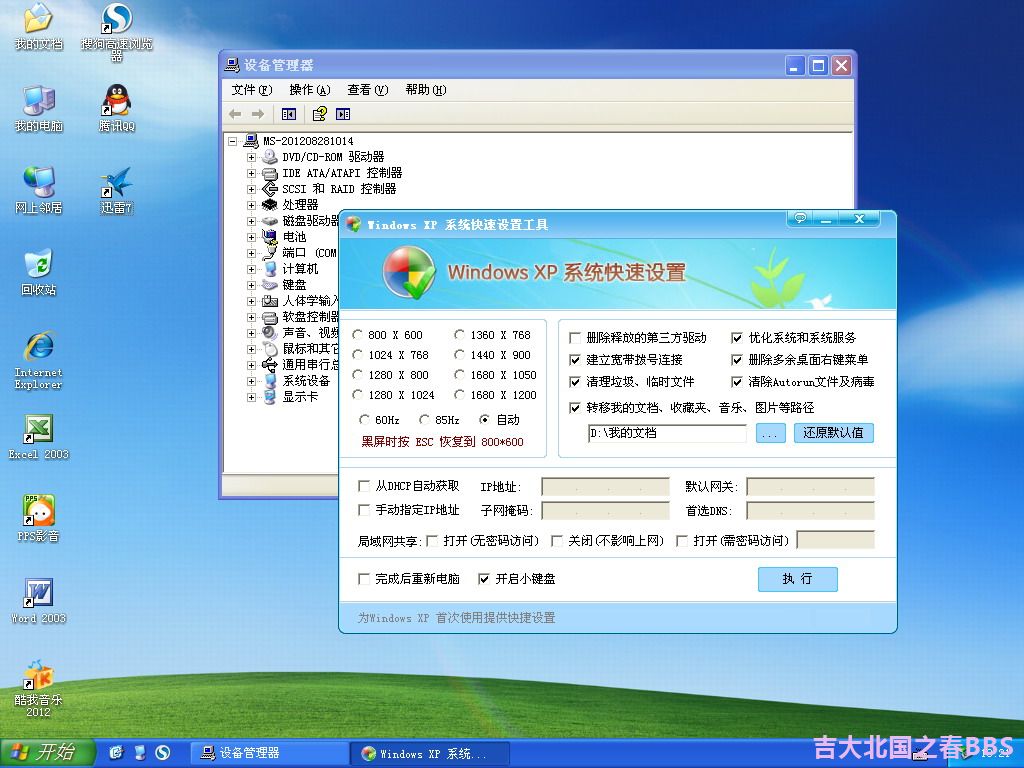Click the DVD/CD-ROM drives device icon
The image size is (1024, 768).
270,157
